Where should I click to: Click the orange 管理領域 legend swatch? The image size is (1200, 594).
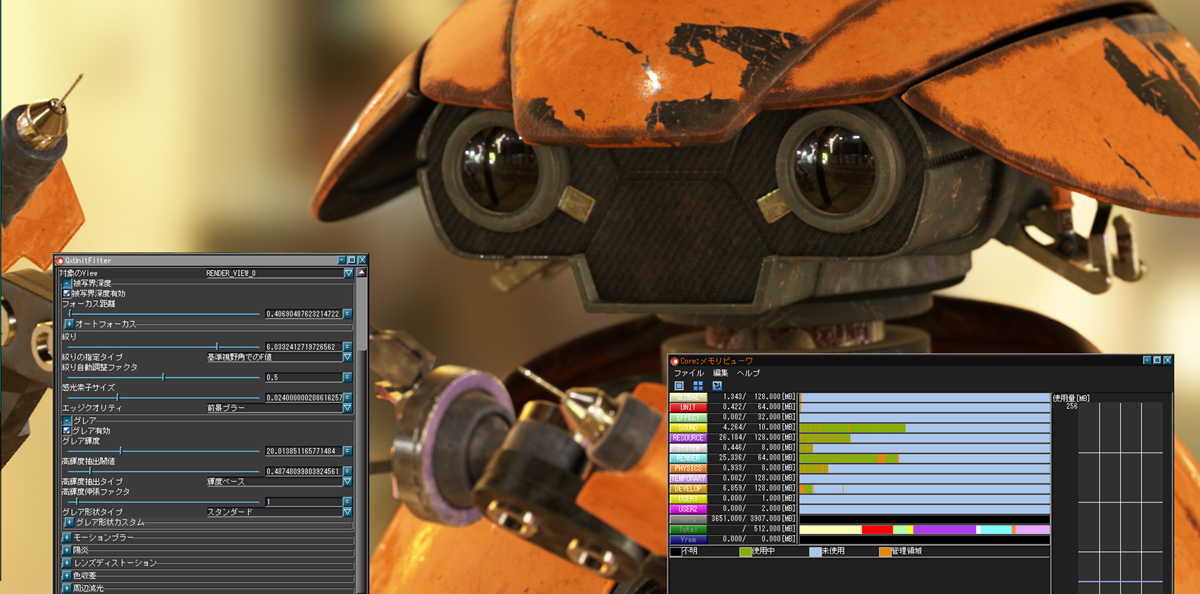pos(885,551)
